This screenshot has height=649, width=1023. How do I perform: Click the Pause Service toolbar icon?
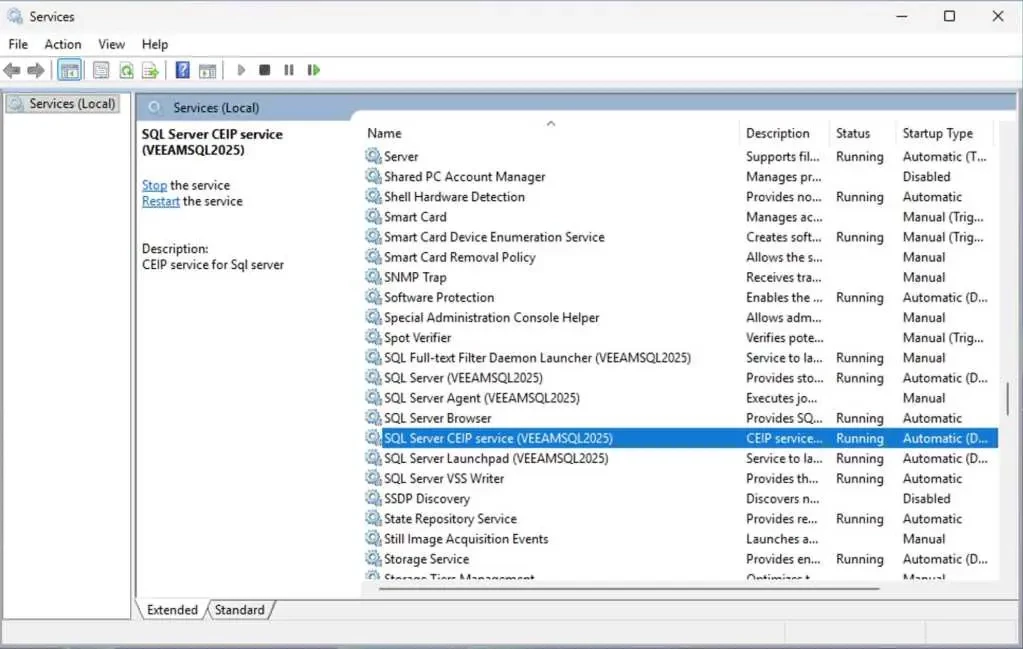289,70
